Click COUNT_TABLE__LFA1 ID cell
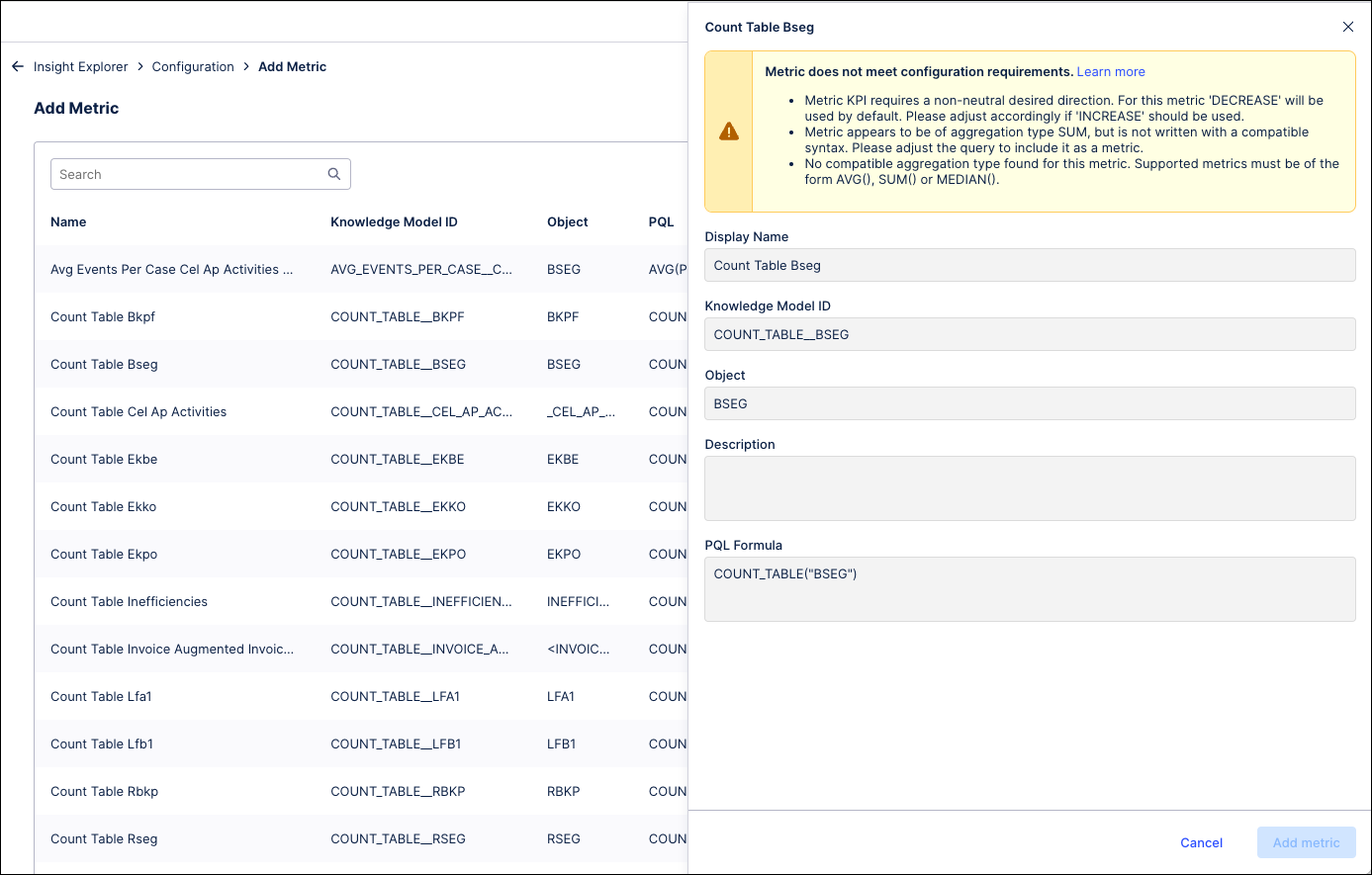1372x875 pixels. (396, 696)
